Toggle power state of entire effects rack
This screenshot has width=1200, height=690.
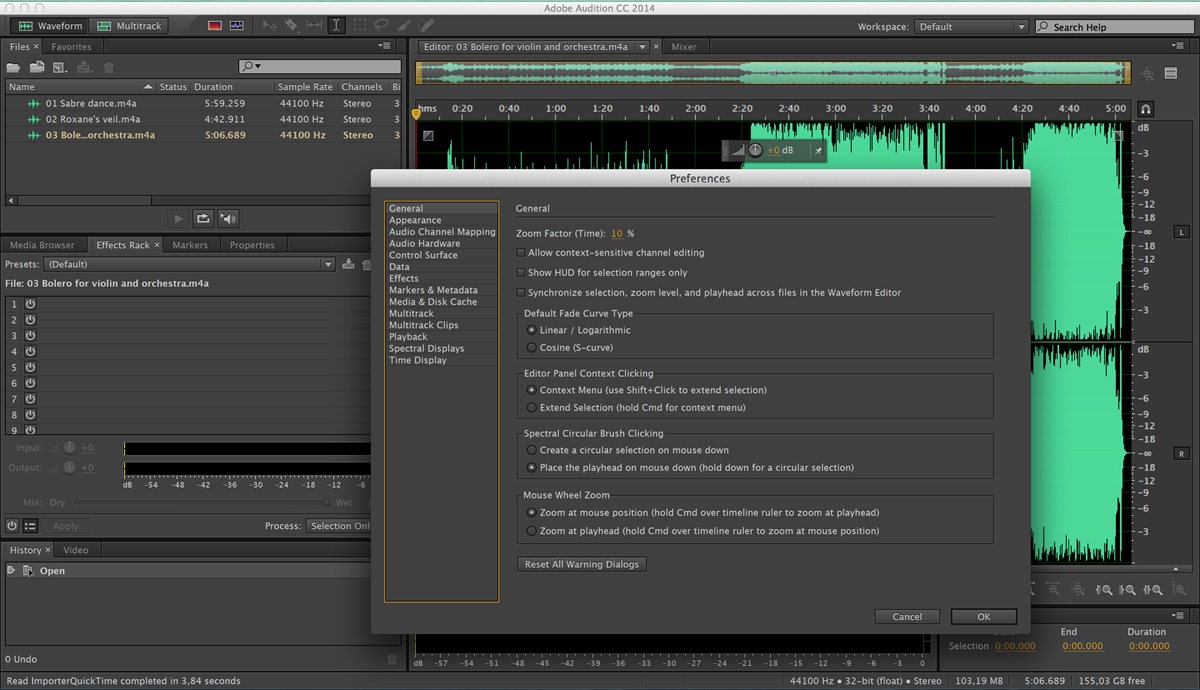pos(12,526)
